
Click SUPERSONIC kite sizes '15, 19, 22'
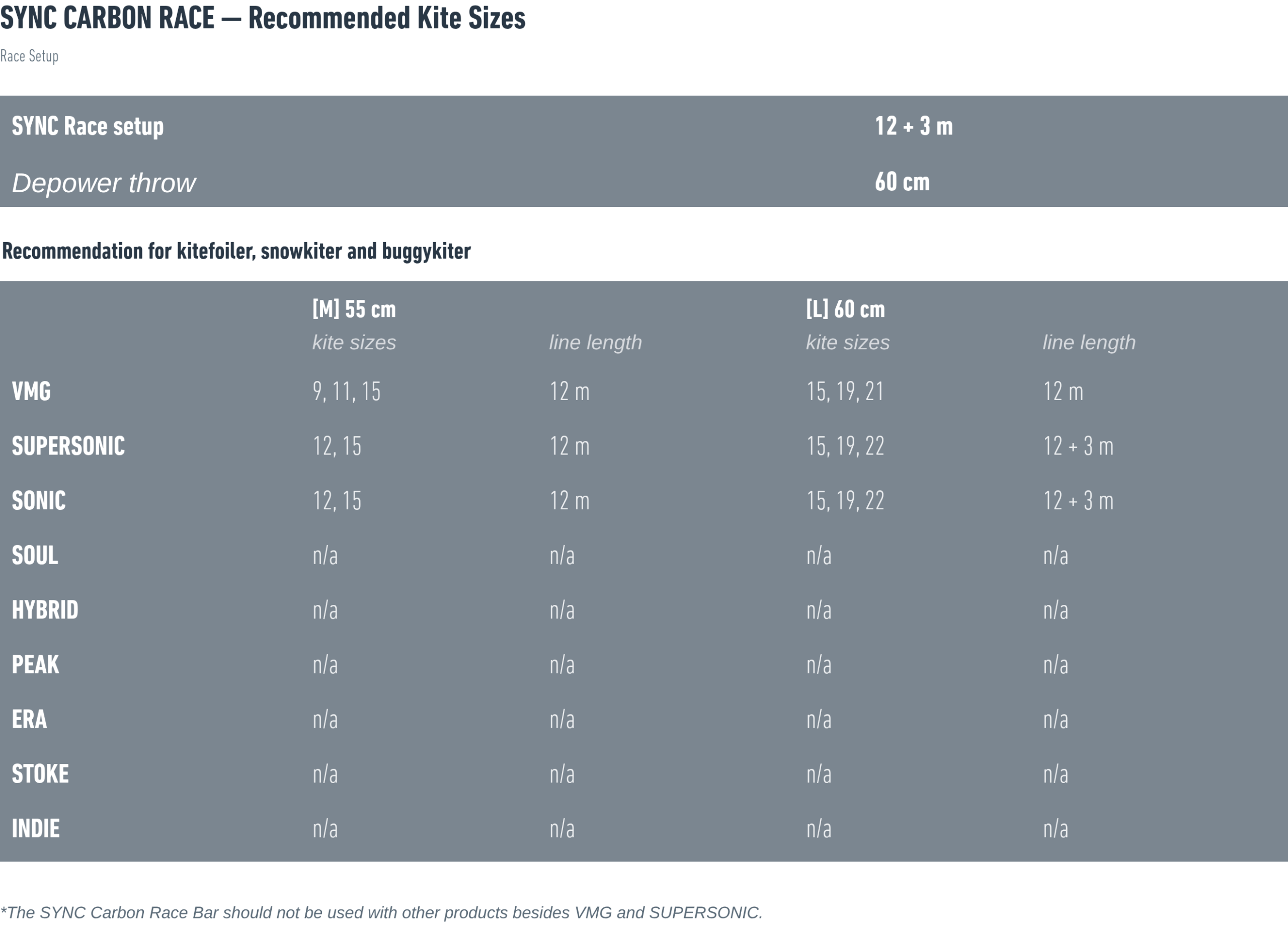[846, 446]
